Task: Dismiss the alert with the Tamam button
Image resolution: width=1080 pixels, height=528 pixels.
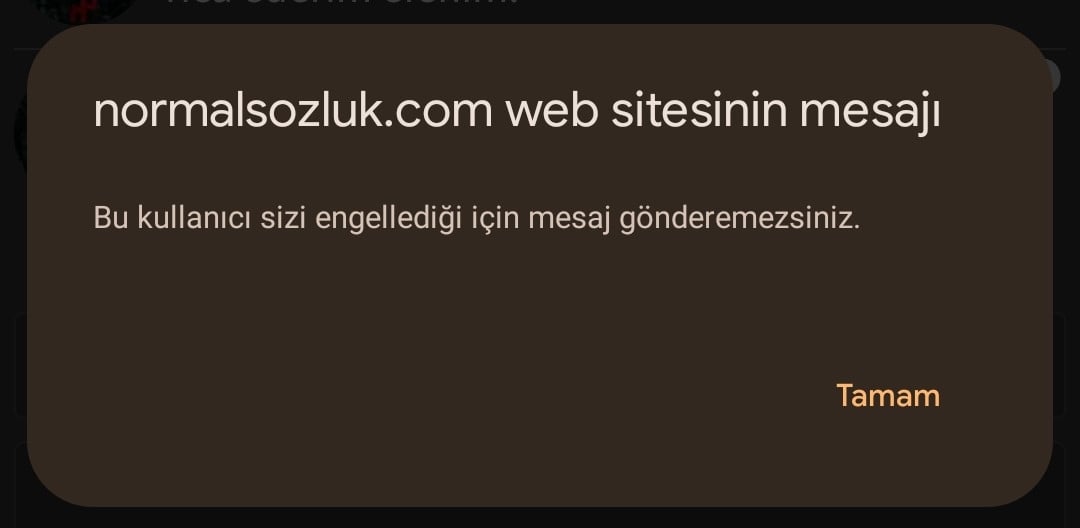Action: point(888,396)
